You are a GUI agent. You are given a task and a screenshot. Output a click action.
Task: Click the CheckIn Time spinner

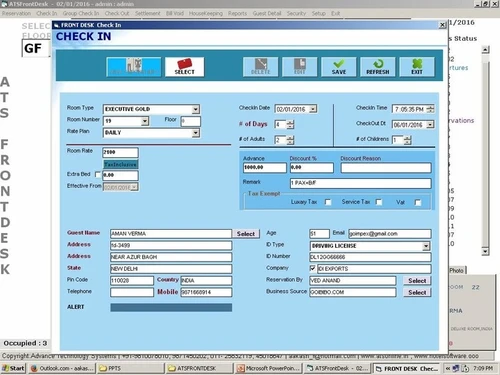click(430, 109)
